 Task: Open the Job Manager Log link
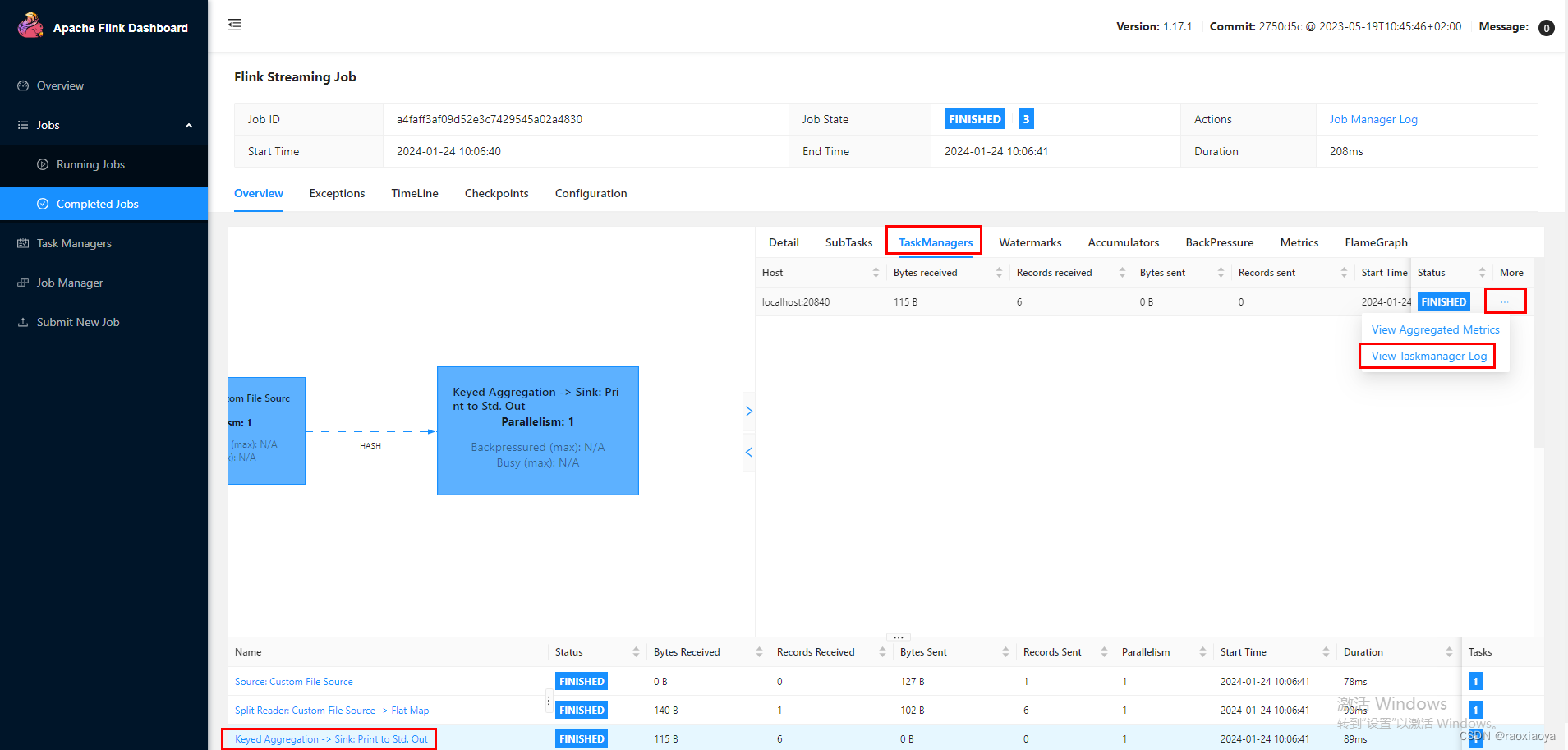[x=1373, y=119]
